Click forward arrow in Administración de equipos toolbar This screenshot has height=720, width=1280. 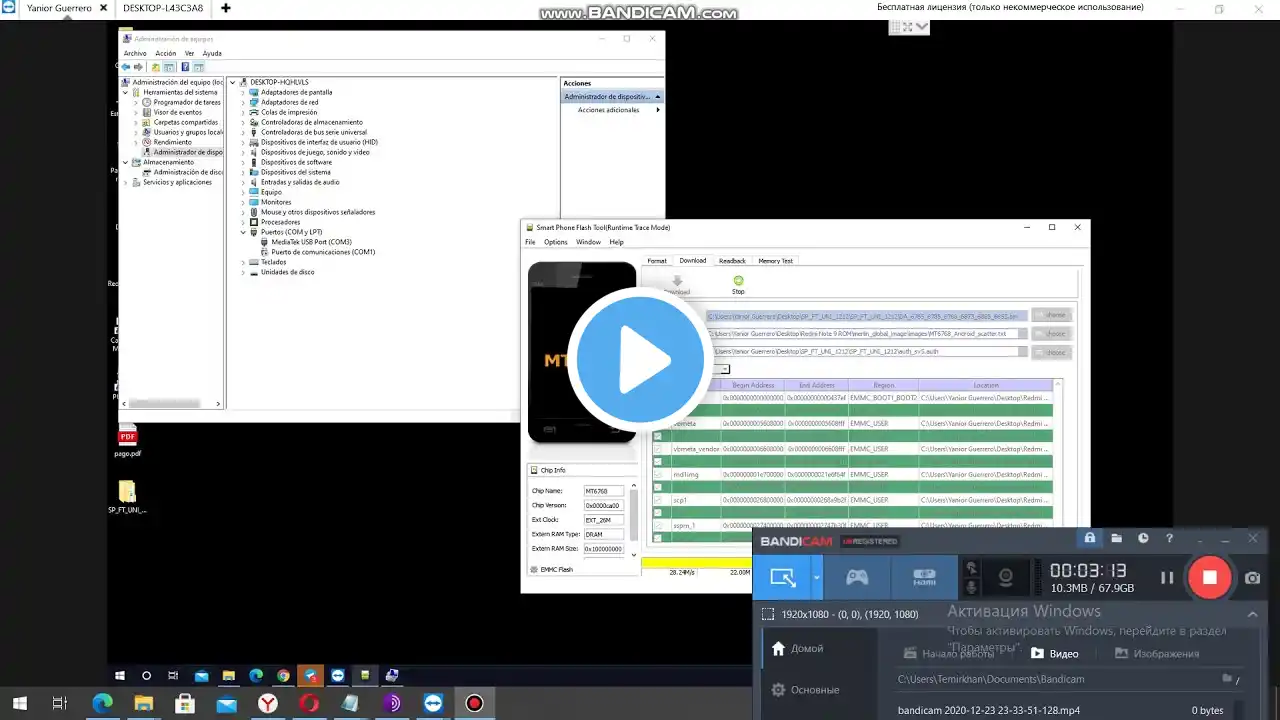point(138,67)
